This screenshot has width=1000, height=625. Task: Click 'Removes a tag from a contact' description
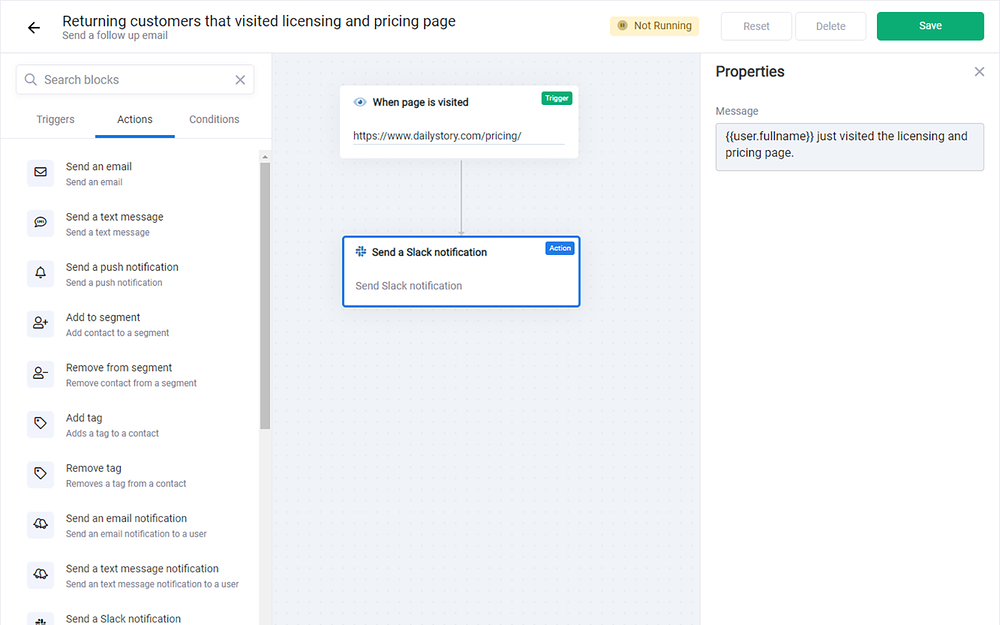(126, 484)
